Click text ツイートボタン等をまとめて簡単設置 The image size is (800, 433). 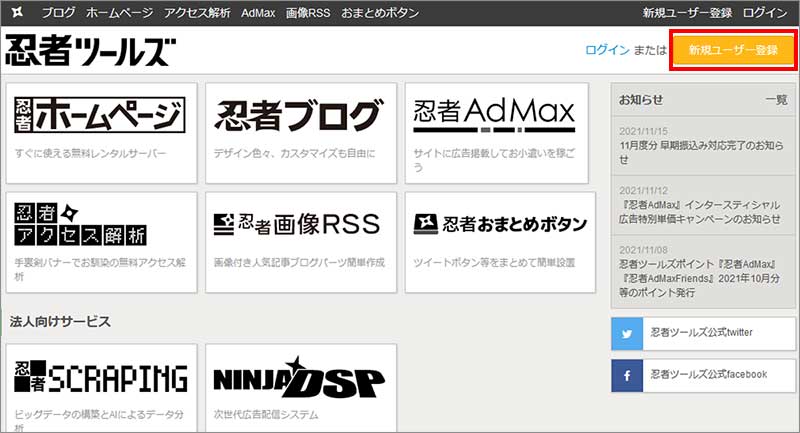point(494,263)
